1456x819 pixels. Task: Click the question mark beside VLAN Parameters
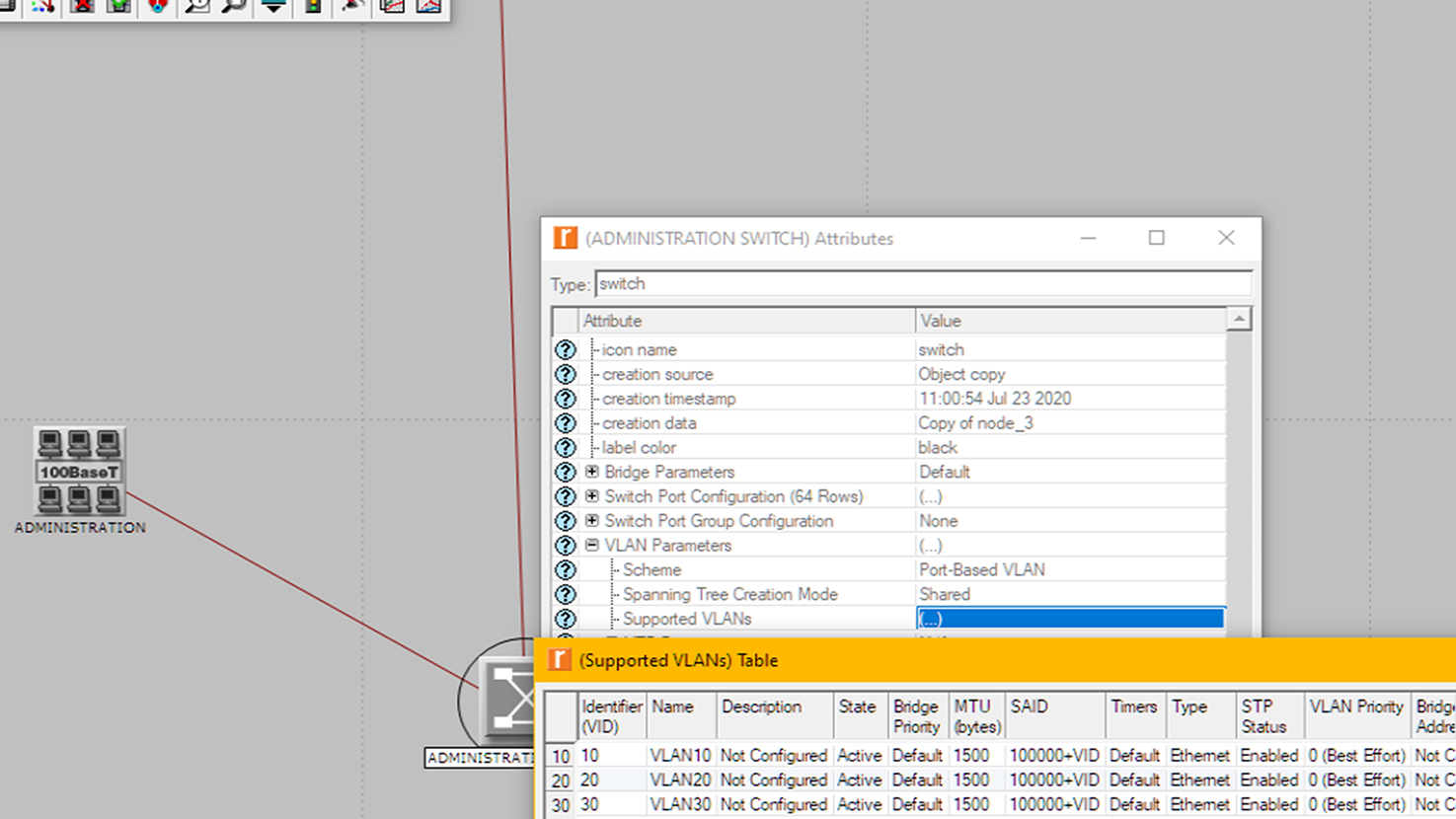[565, 546]
